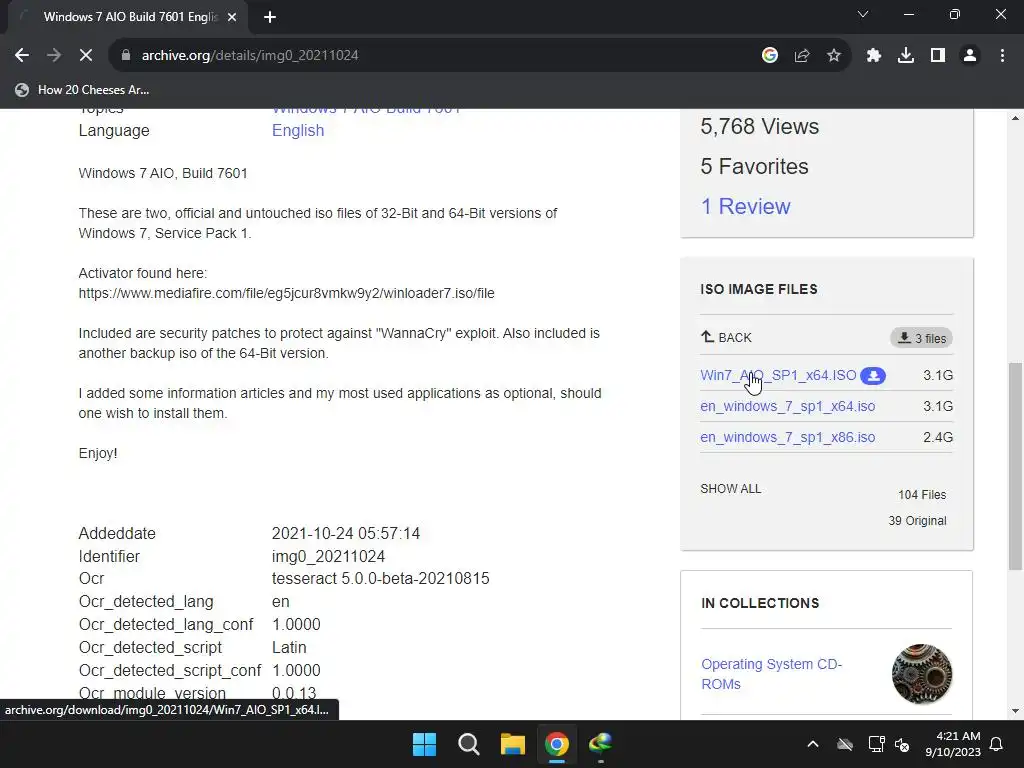The width and height of the screenshot is (1024, 768).
Task: Close the Windows 7 AIO tab
Action: click(232, 17)
